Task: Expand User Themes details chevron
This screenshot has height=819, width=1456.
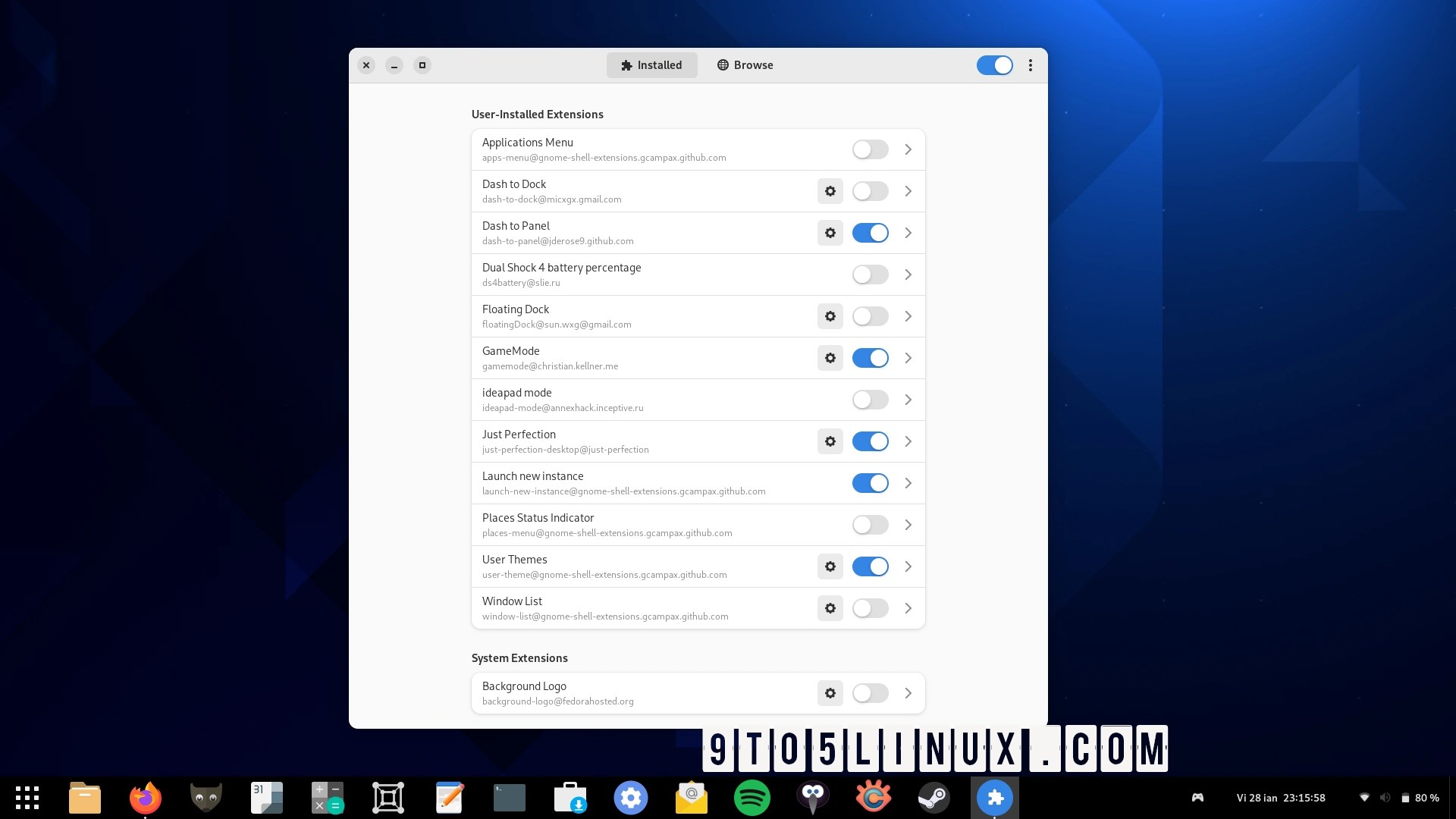Action: (x=908, y=566)
